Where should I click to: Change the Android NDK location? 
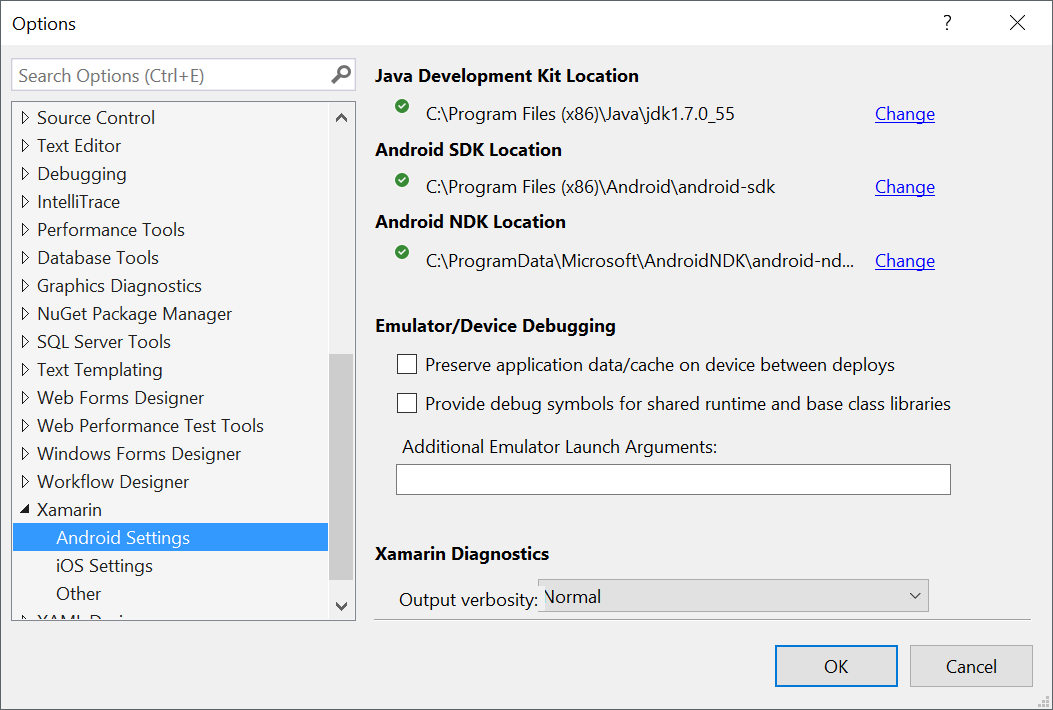[x=905, y=261]
